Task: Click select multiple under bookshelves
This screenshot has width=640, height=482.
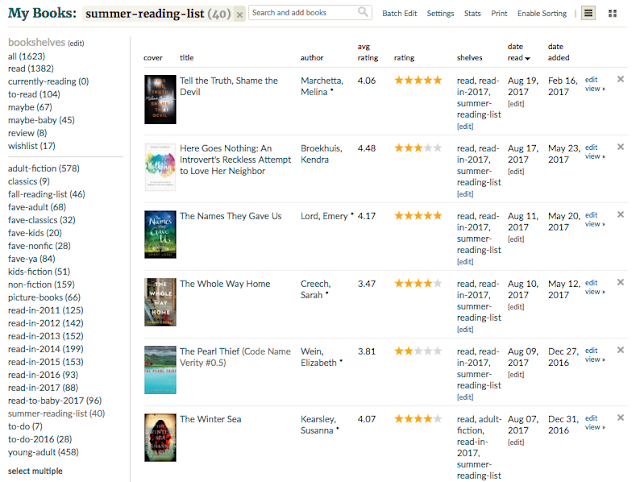Action: click(x=36, y=470)
